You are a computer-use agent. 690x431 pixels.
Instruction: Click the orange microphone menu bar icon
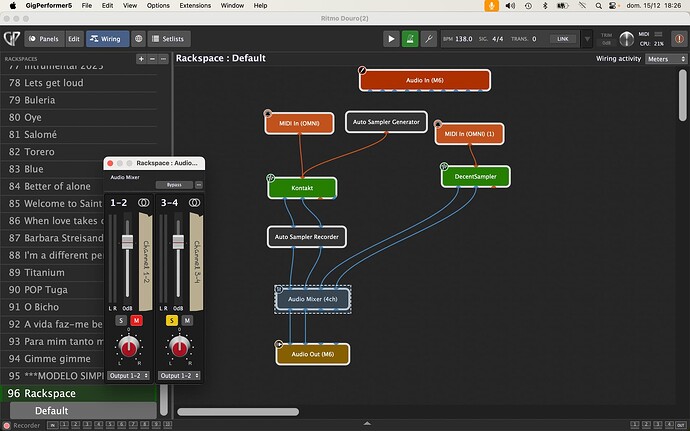click(x=492, y=6)
